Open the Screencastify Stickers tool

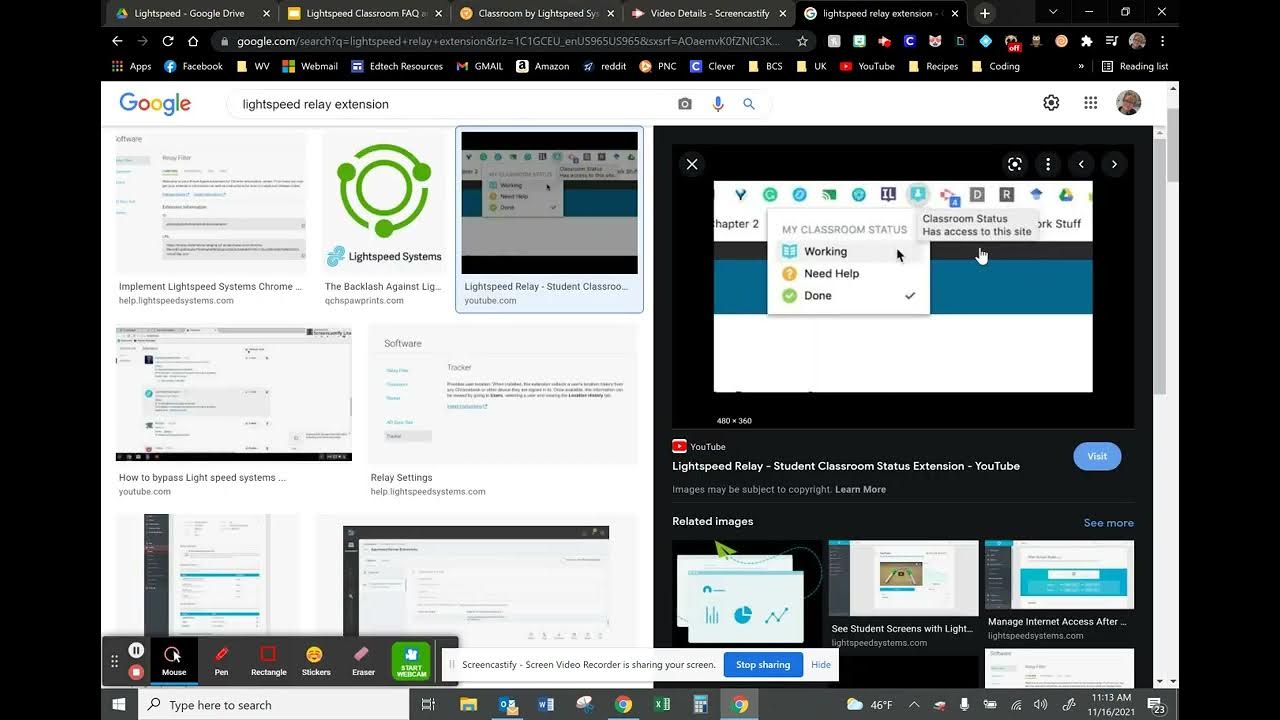[315, 660]
